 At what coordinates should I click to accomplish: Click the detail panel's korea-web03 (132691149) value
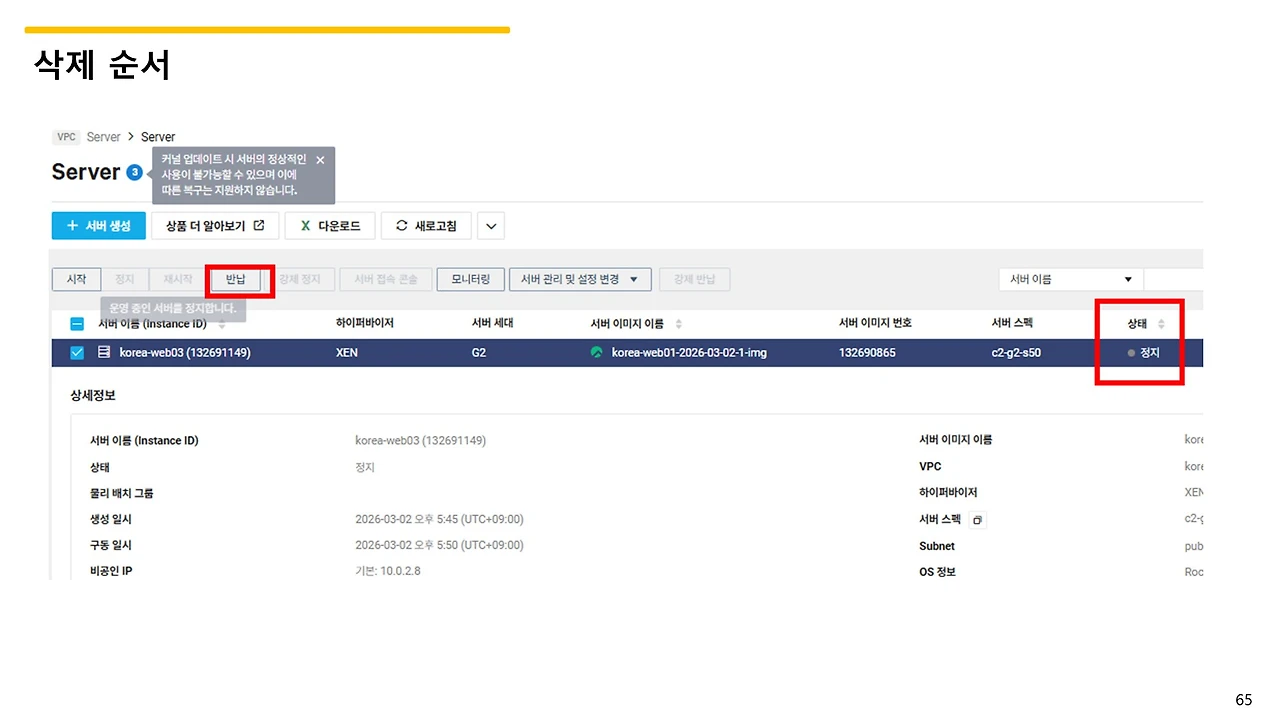[421, 440]
